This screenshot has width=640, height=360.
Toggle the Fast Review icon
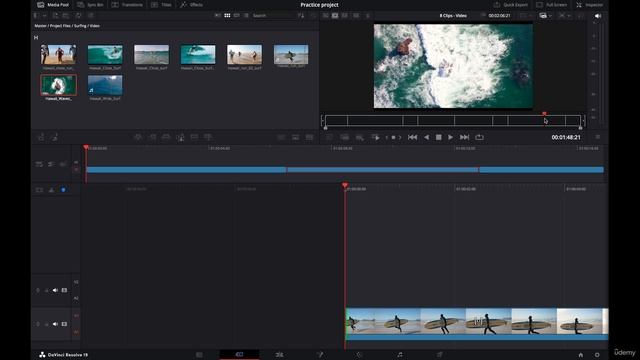376,138
